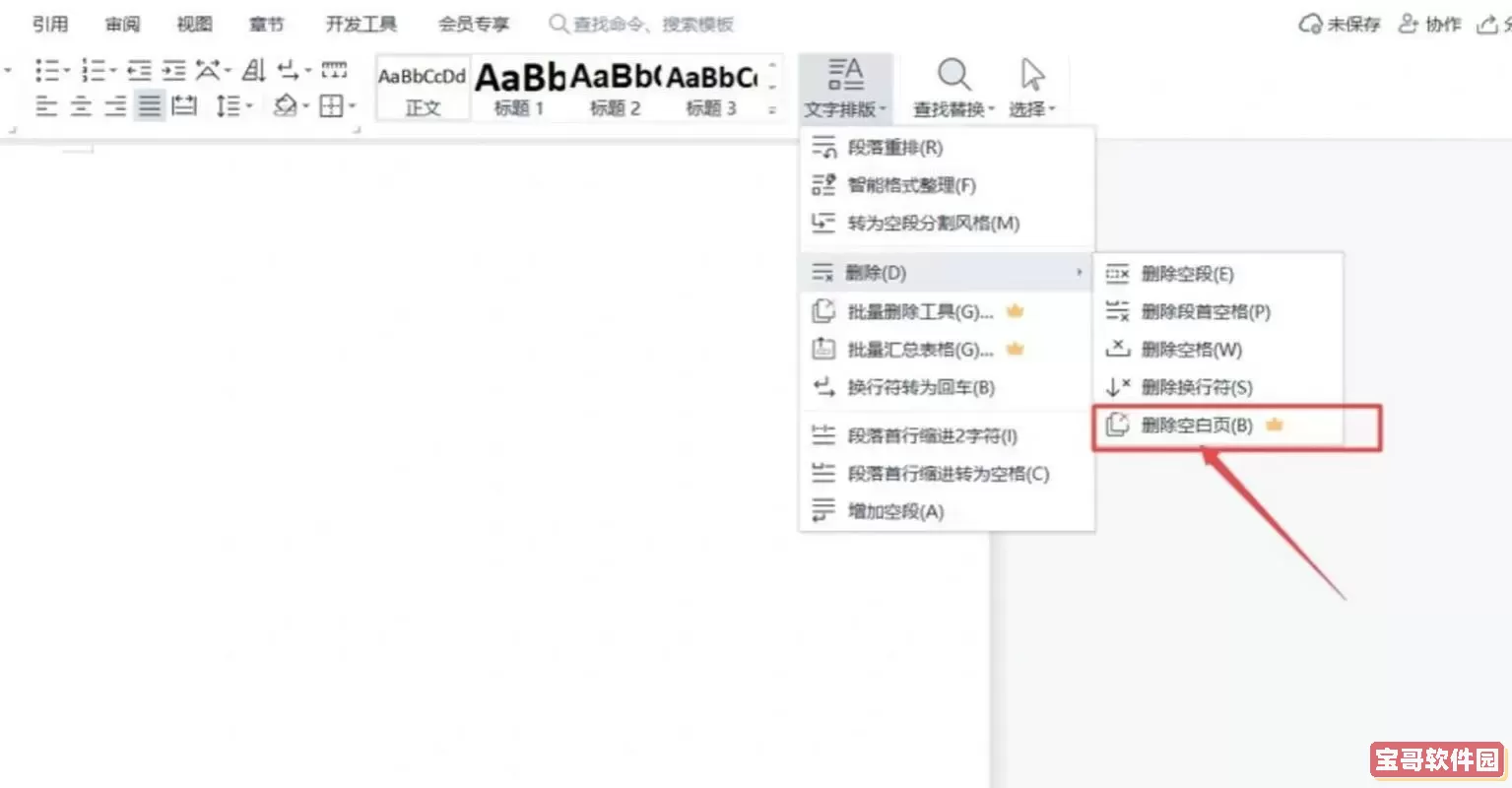Screen dimensions: 1512x788
Task: Click the paragraph shading bucket icon
Action: [285, 105]
